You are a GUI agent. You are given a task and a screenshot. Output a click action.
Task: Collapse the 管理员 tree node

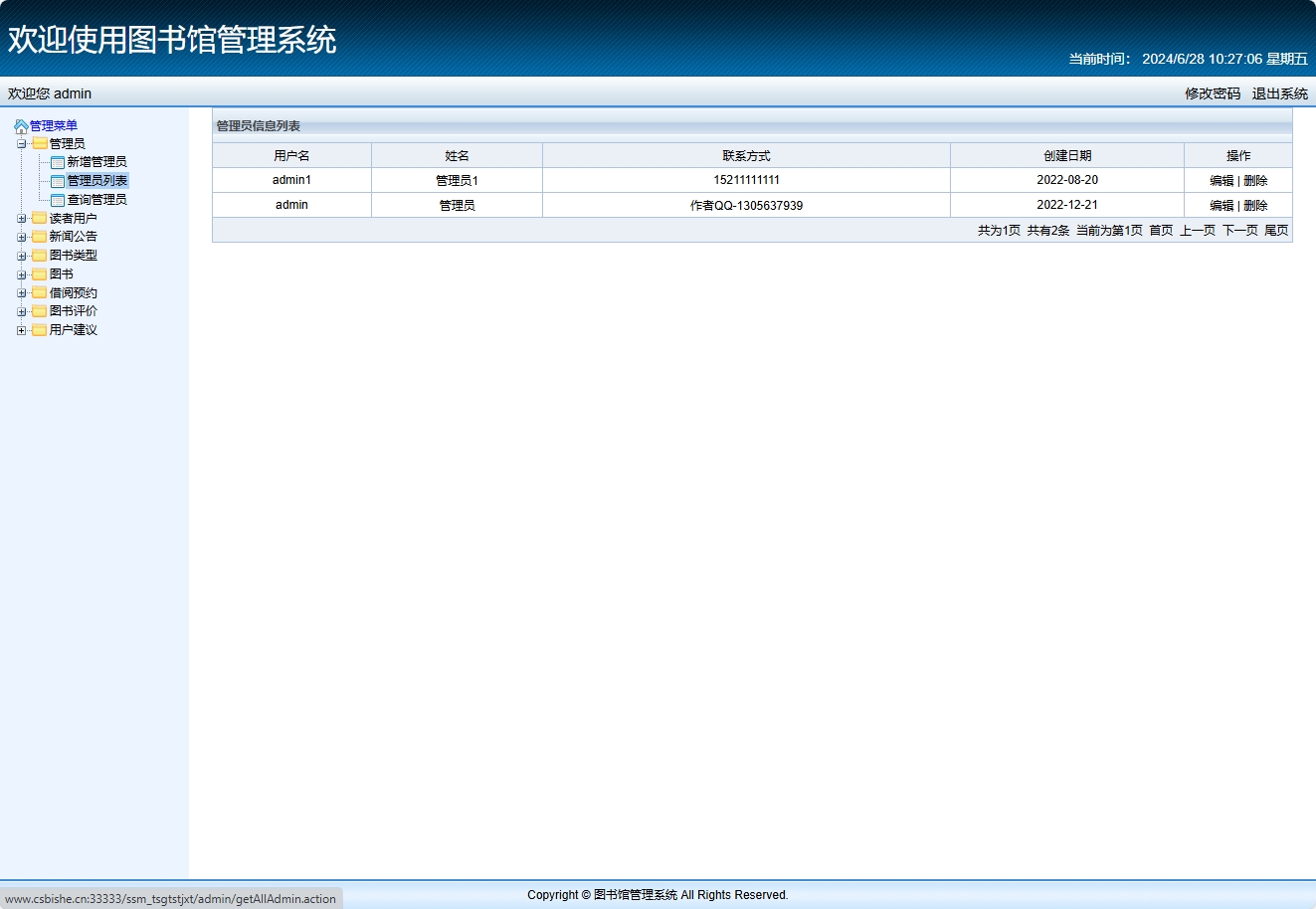(x=22, y=144)
